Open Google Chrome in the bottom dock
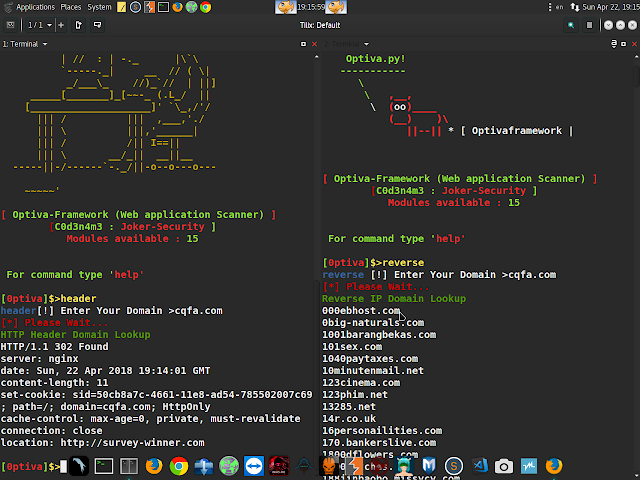The width and height of the screenshot is (640, 480). (179, 466)
